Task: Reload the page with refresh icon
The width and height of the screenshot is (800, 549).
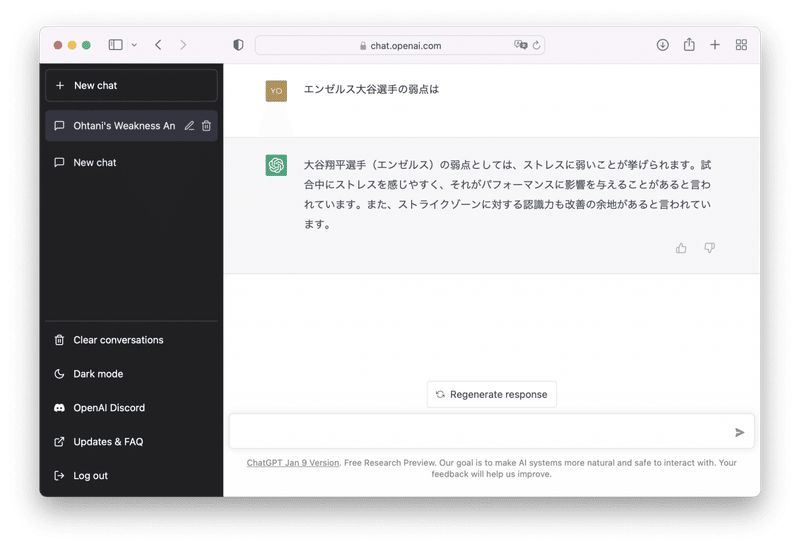Action: pos(536,45)
